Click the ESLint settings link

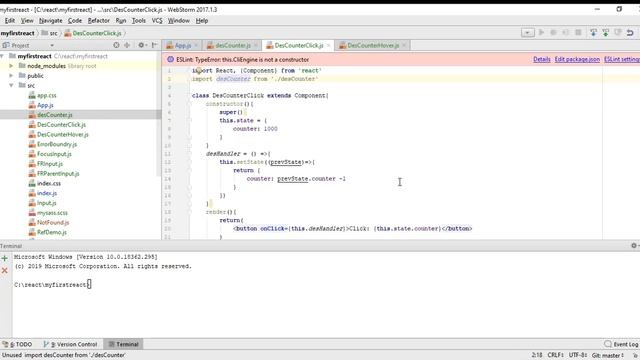click(x=622, y=60)
